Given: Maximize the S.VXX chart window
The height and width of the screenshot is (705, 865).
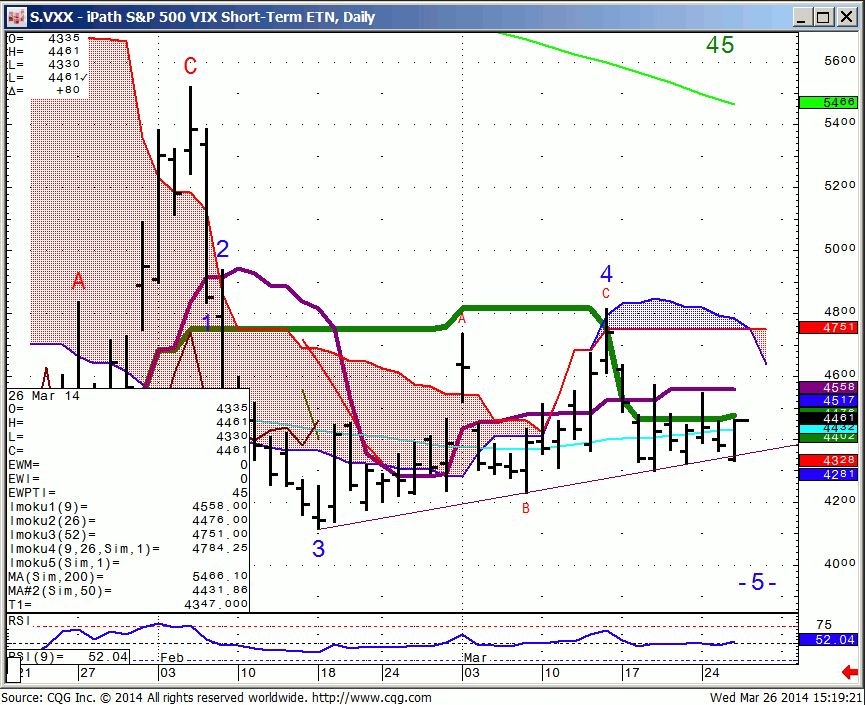Looking at the screenshot, I should click(x=823, y=17).
